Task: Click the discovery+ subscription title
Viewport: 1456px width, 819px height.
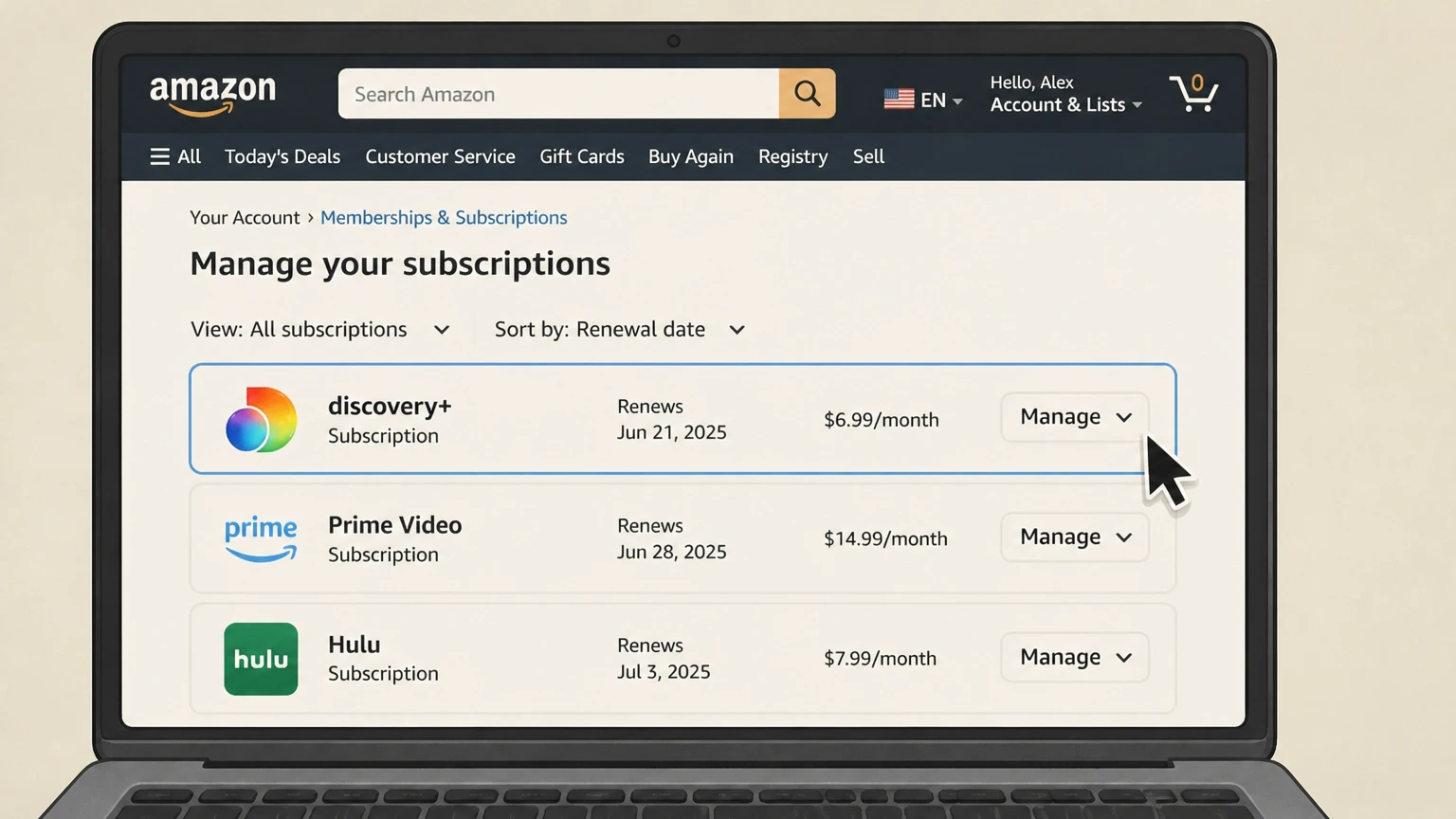Action: click(390, 406)
